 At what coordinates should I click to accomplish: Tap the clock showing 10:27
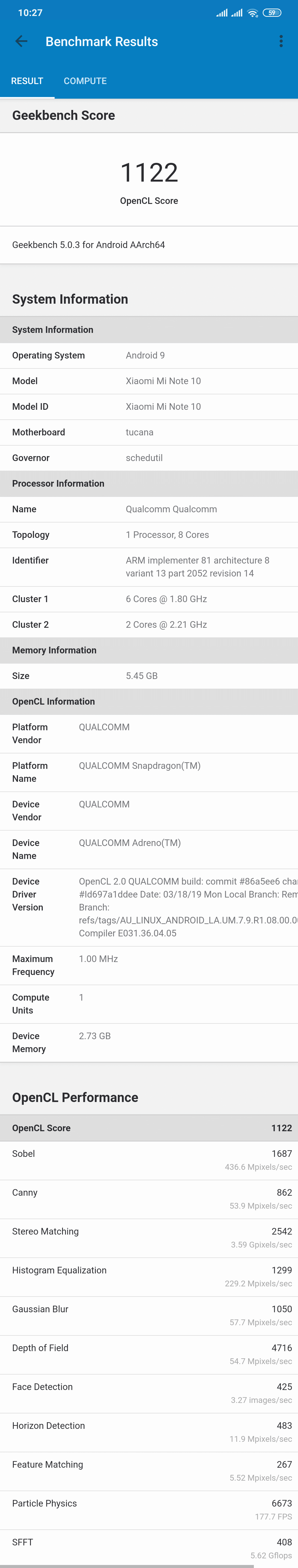30,13
